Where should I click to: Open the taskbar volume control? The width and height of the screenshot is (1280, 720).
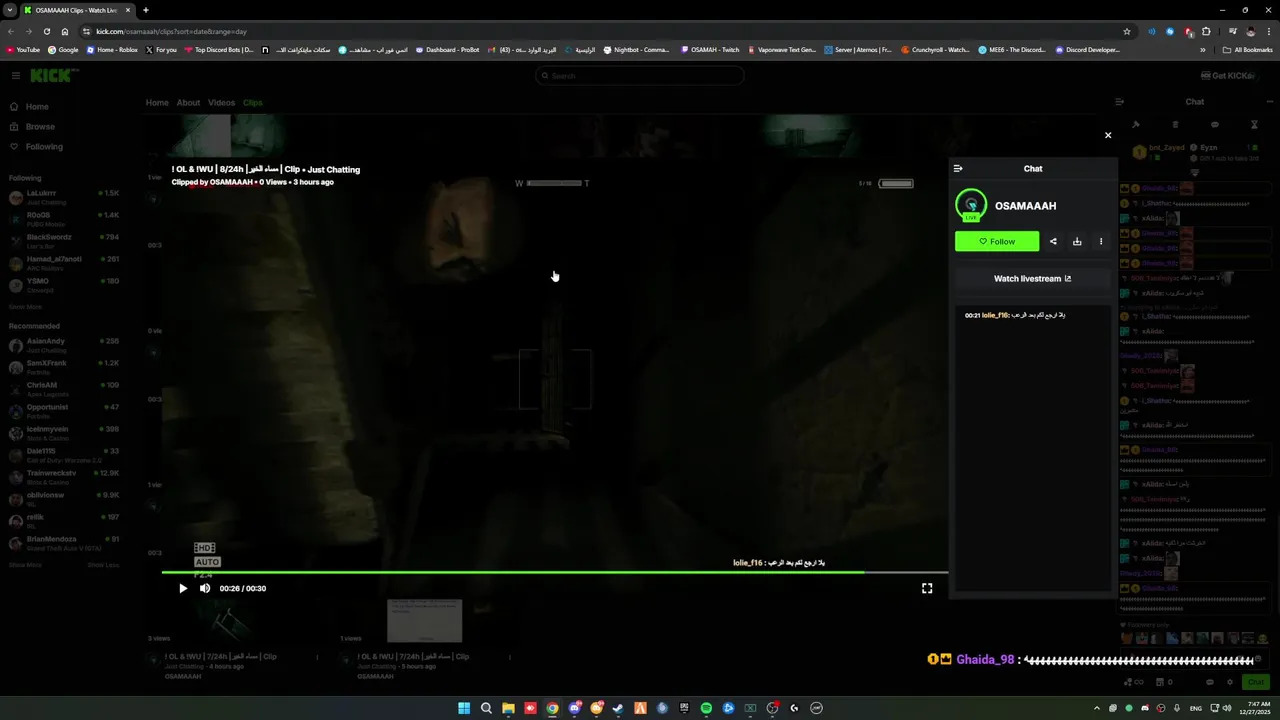(x=1229, y=708)
